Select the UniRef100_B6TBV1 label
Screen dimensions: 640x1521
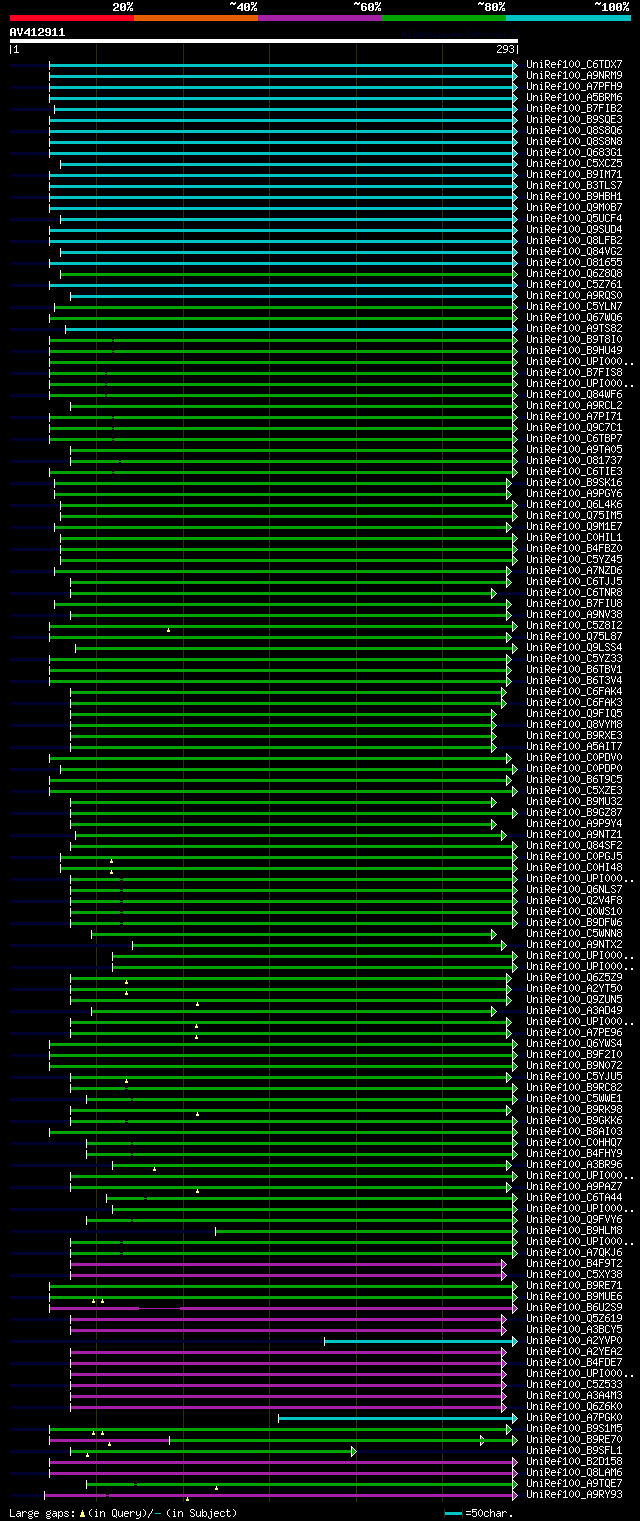point(574,669)
